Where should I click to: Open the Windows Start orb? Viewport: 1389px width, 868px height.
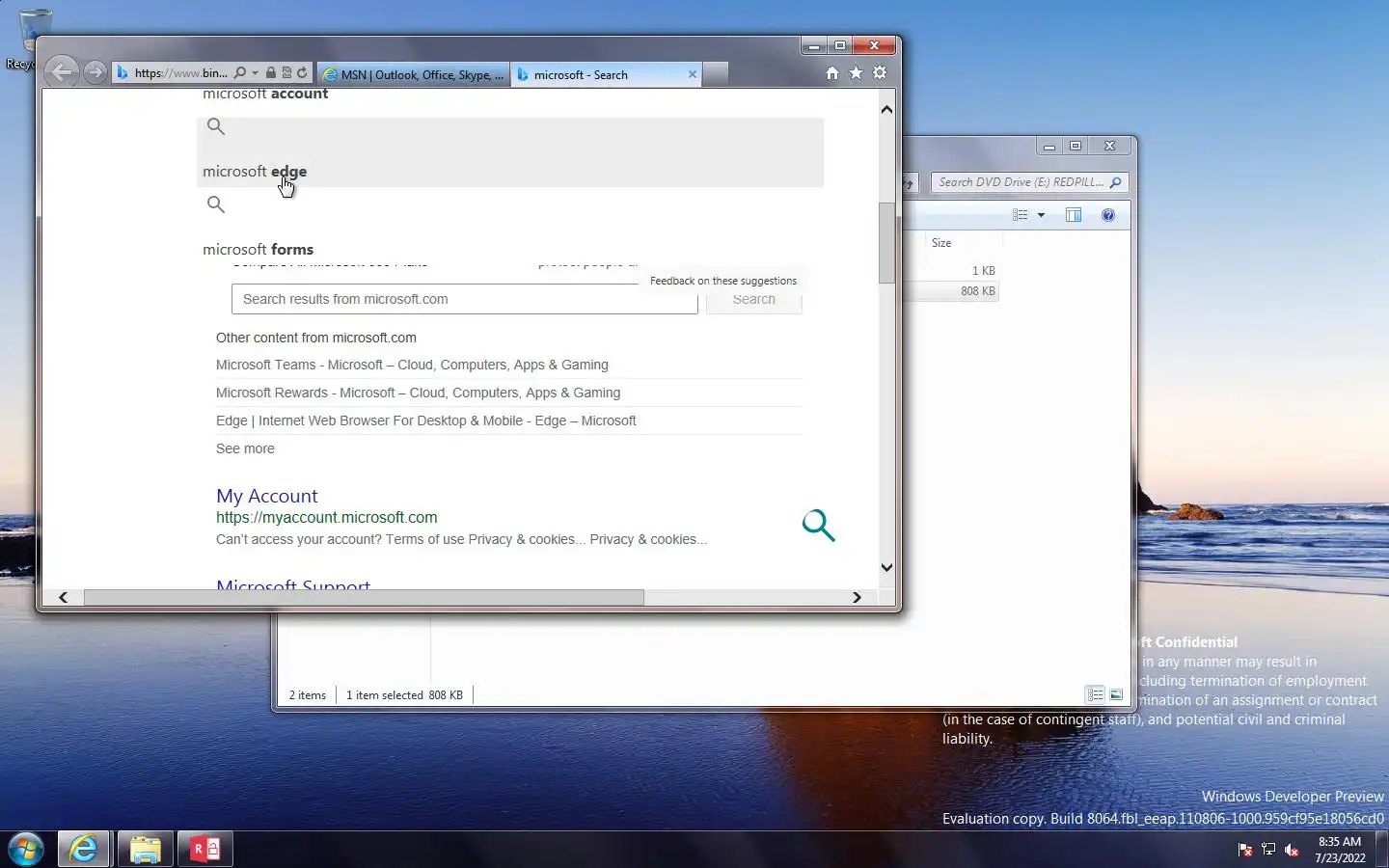point(26,849)
